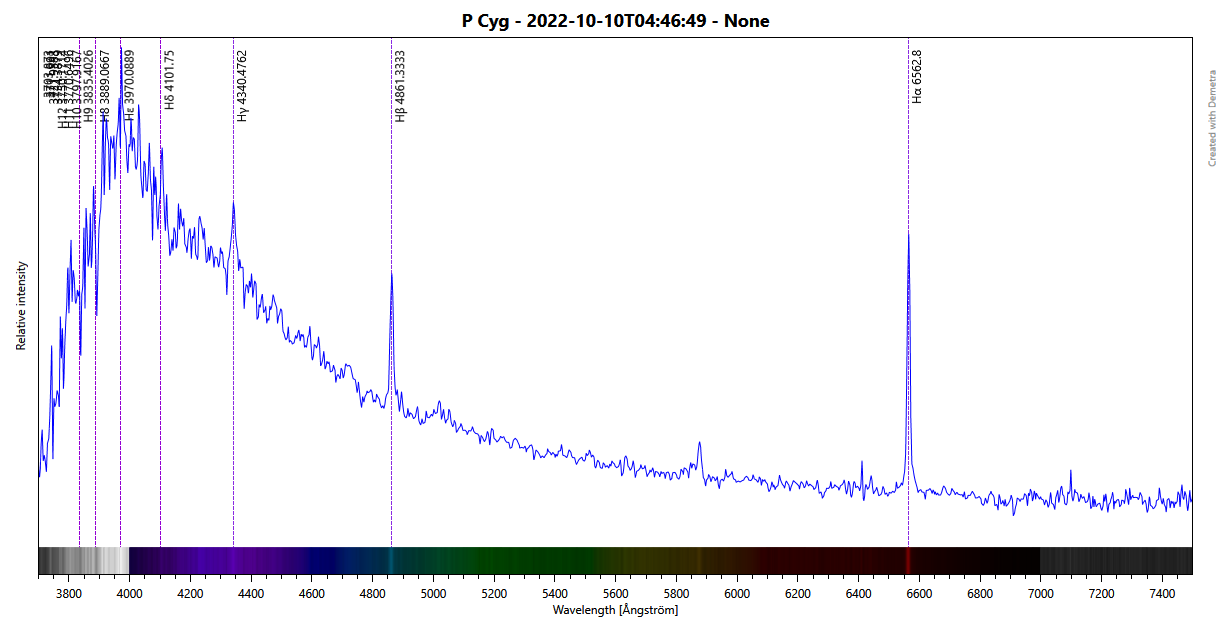Click the top of the Hβ emission peak
1230x629 pixels.
coord(391,273)
